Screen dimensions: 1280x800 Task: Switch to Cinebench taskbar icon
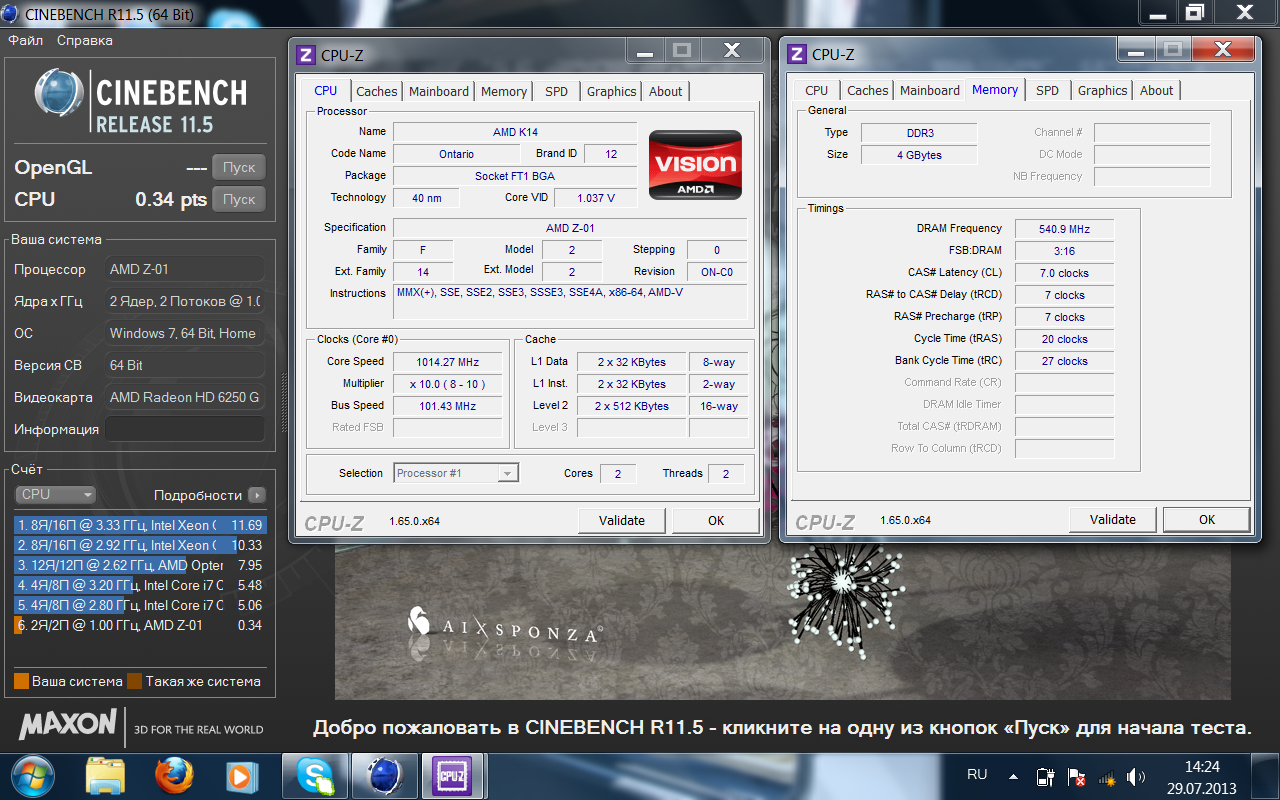point(385,775)
